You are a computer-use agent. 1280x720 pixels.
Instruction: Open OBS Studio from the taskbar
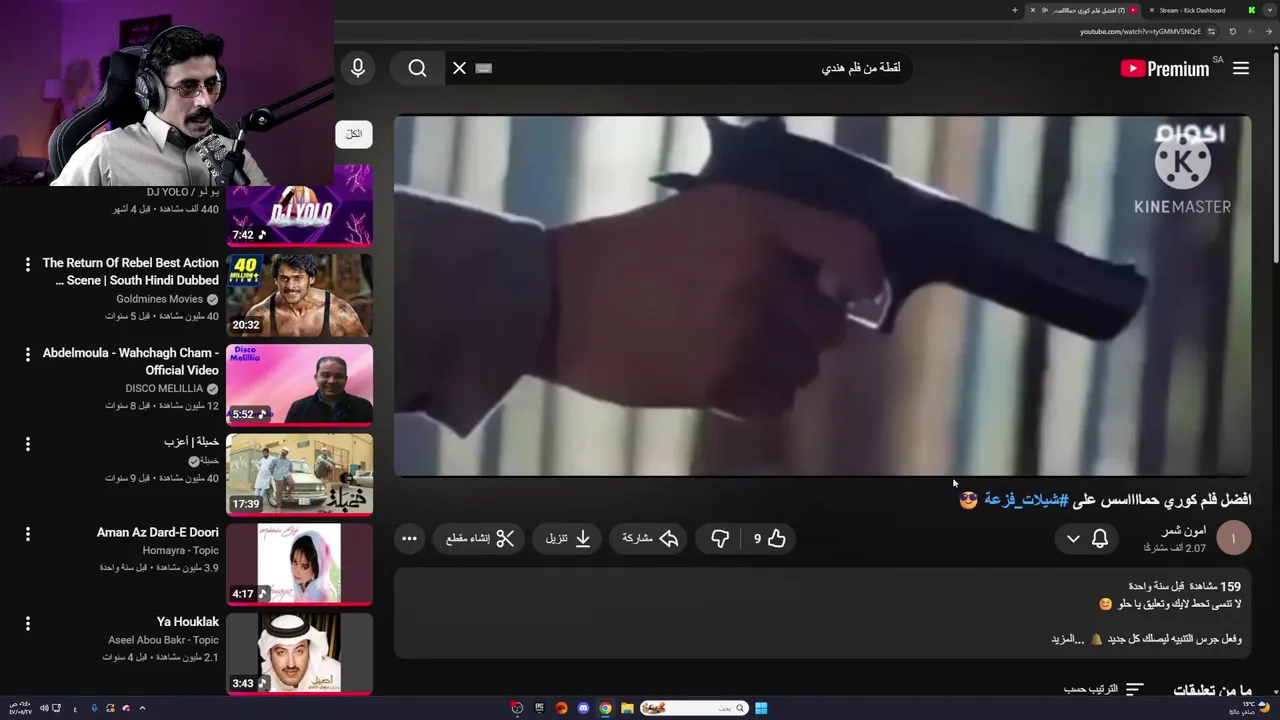tap(517, 708)
